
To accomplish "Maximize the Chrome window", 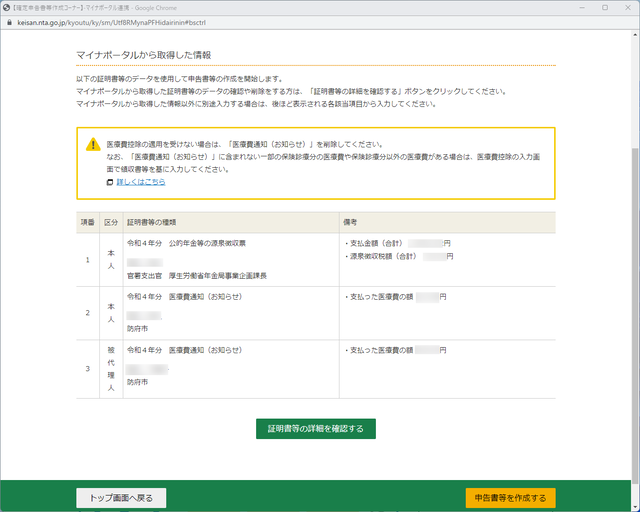I will point(605,7).
